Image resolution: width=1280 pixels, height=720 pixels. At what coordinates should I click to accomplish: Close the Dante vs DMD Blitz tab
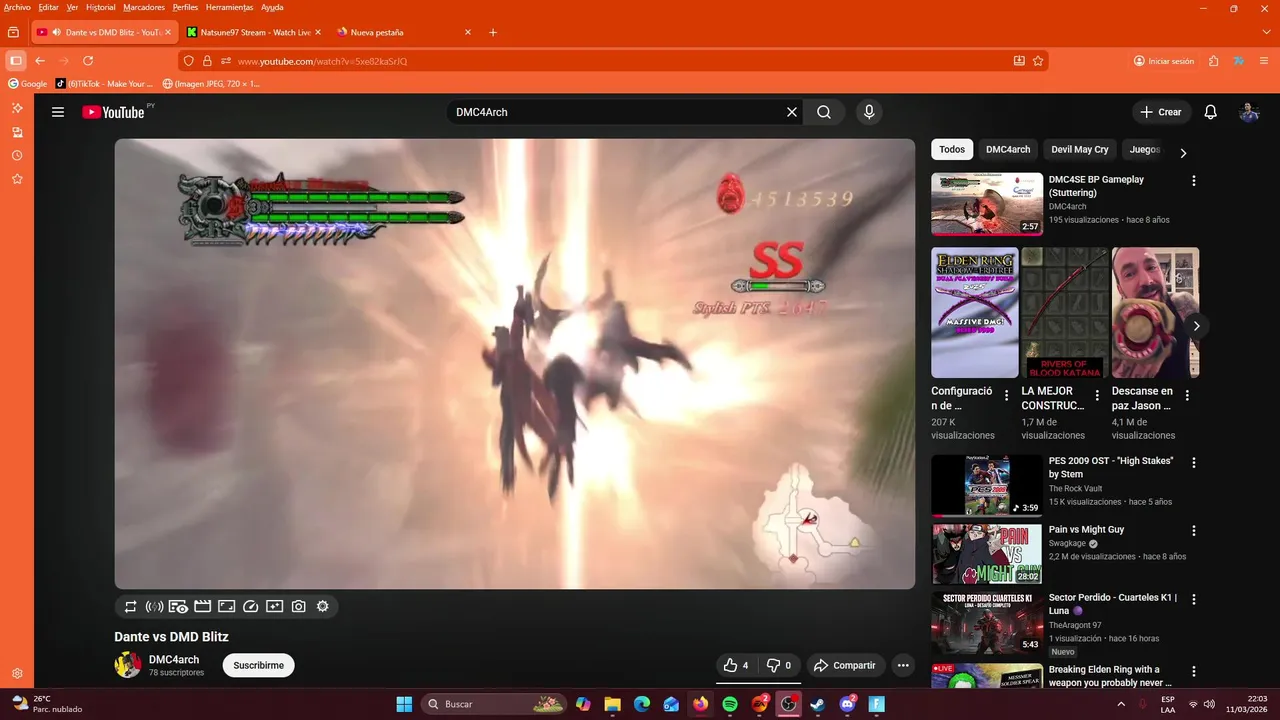(168, 32)
